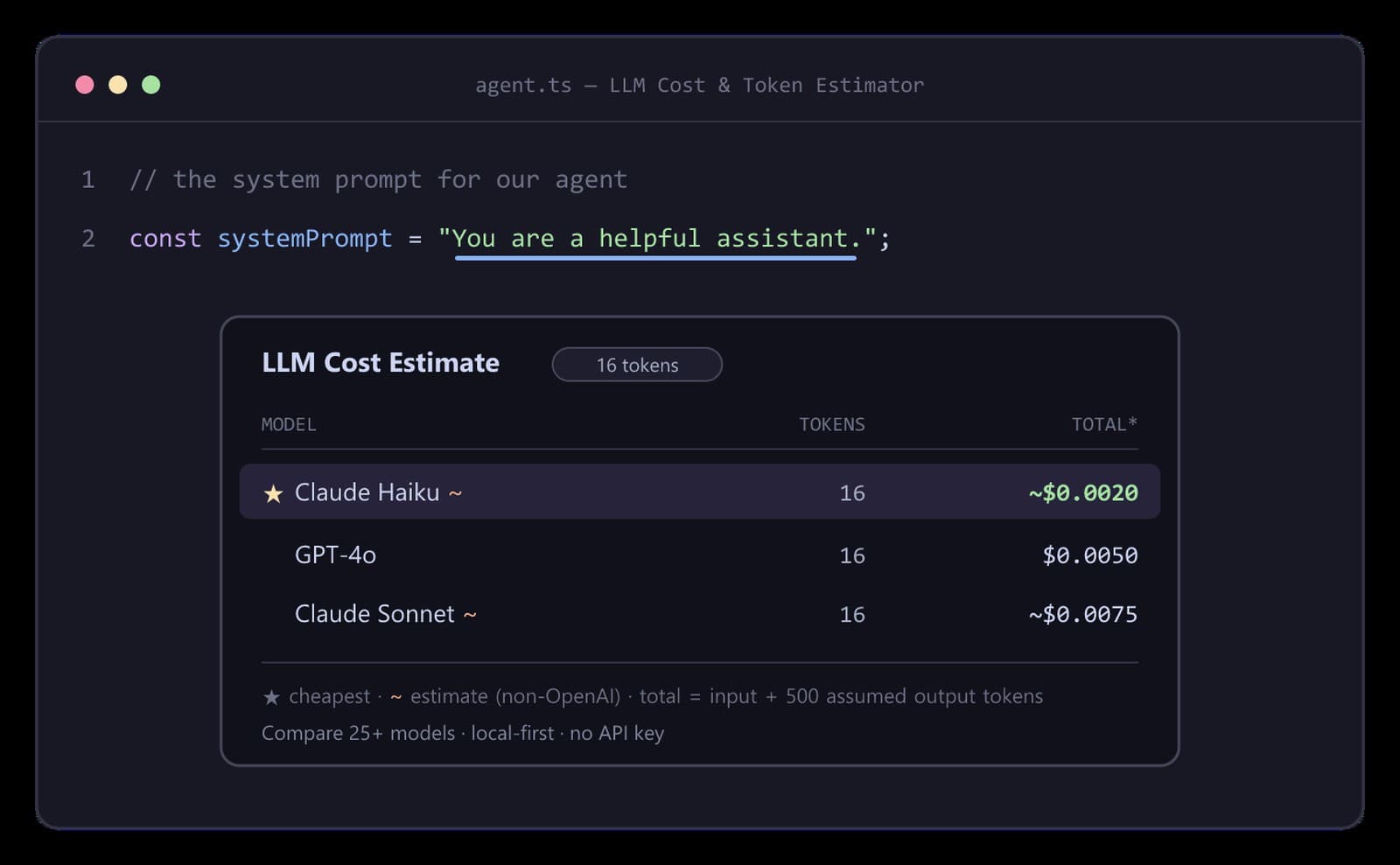Click the 'systemPrompt' variable name

(x=304, y=239)
